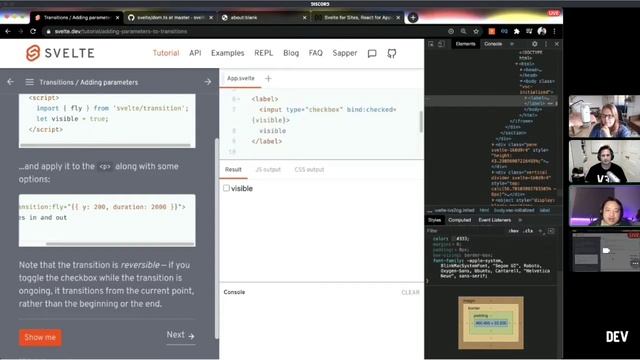This screenshot has height=360, width=640.
Task: Open the Chrome three-dot menu
Action: [x=554, y=31]
